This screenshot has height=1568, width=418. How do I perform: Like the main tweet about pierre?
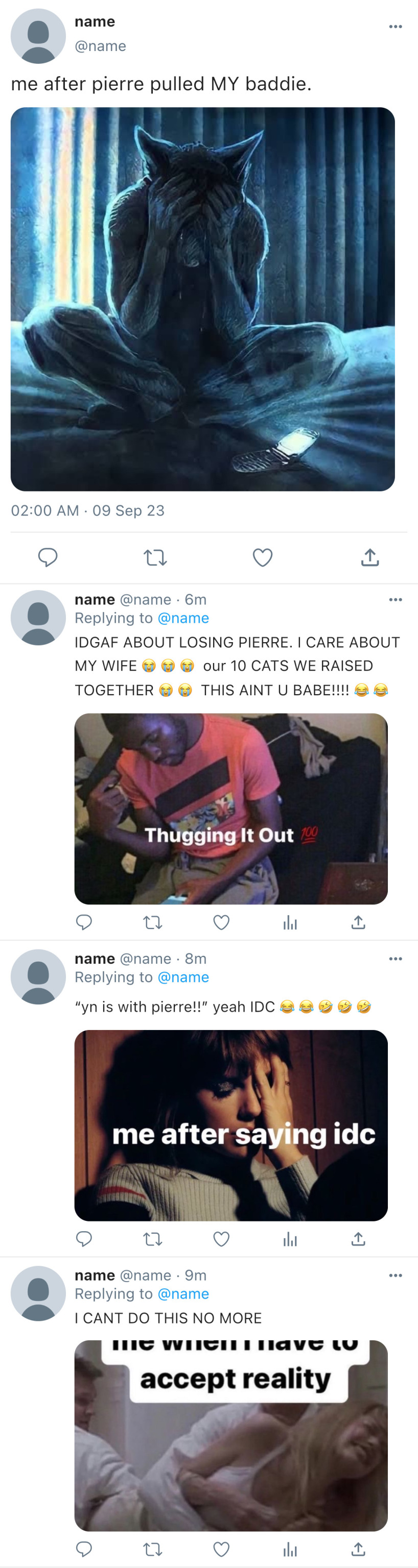click(263, 557)
